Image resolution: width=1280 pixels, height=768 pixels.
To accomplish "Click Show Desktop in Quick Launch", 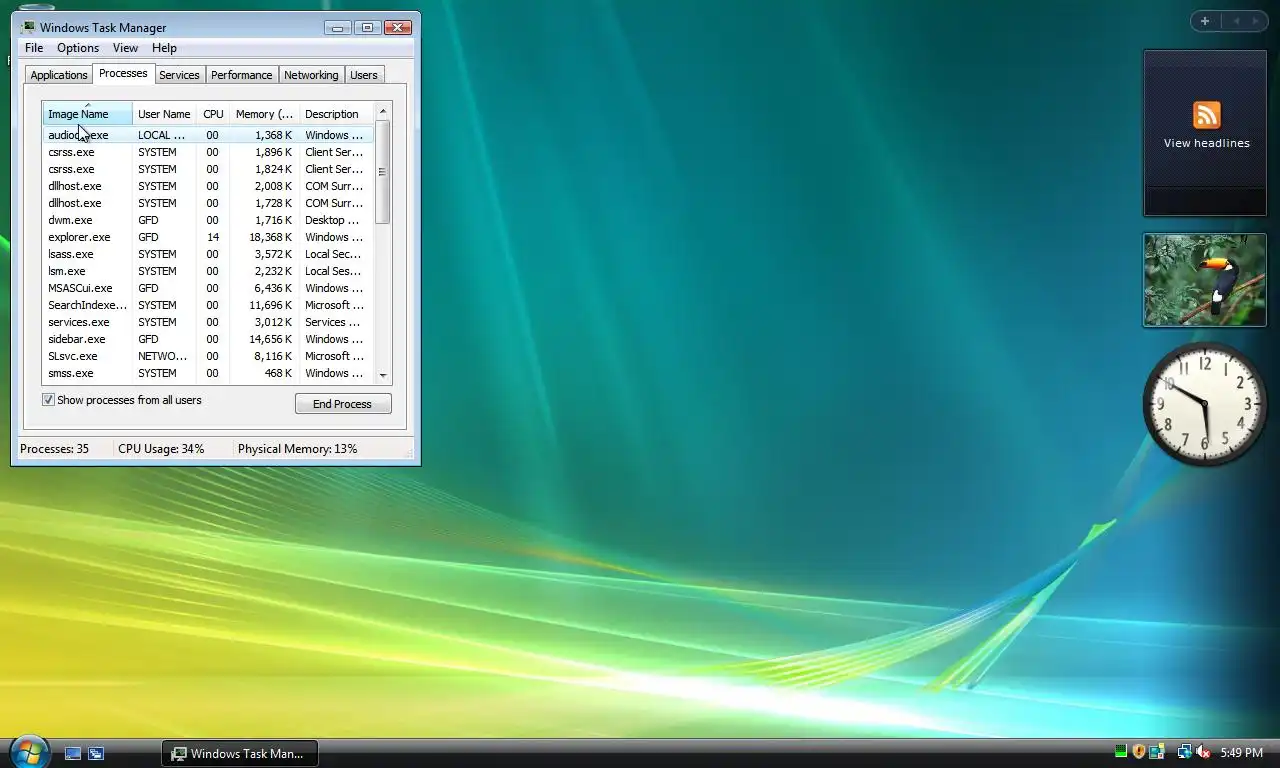I will click(73, 753).
